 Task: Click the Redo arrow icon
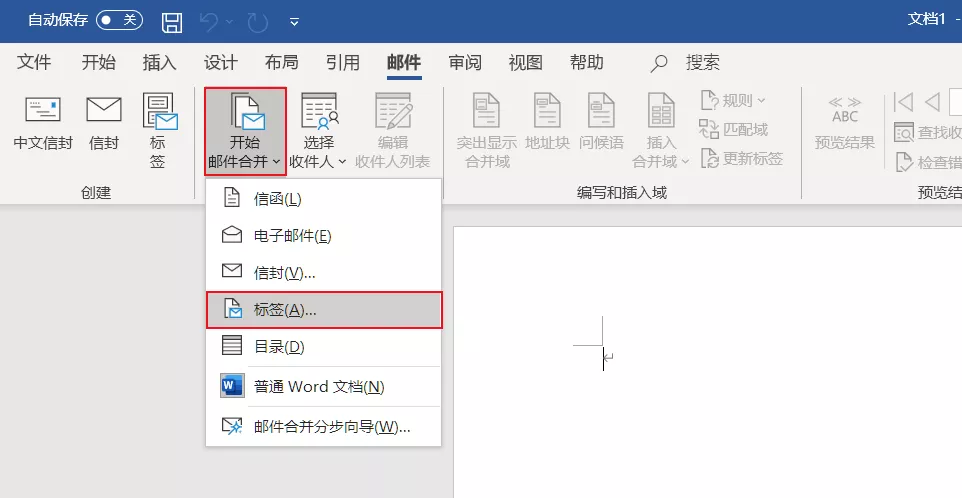point(258,22)
